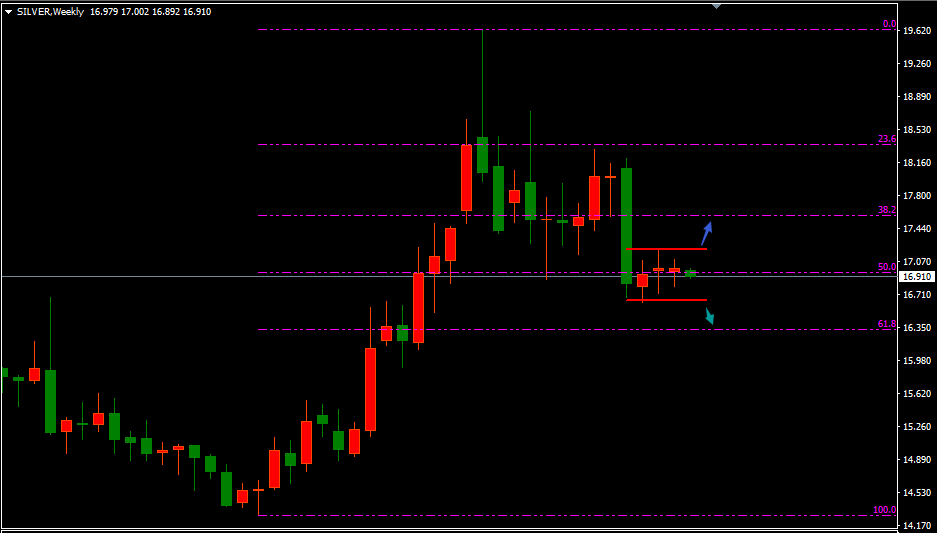Image resolution: width=937 pixels, height=533 pixels.
Task: Click price axis label 19.260
Action: [917, 63]
